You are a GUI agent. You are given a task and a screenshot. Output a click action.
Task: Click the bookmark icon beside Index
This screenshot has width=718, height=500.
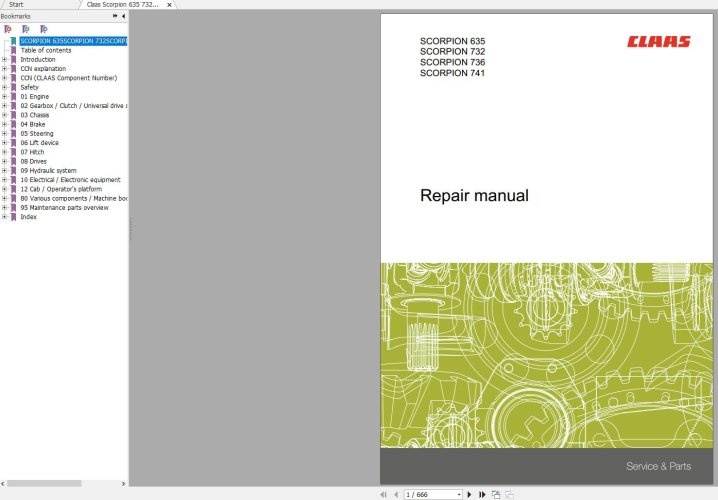coord(14,217)
